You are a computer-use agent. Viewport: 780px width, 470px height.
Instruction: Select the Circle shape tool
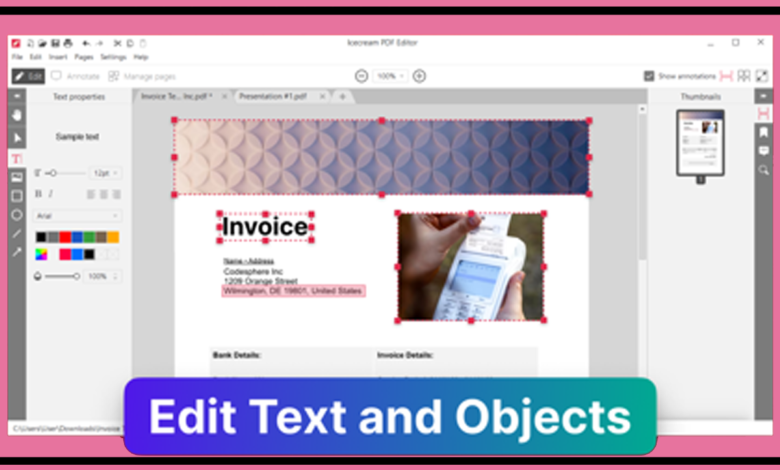(x=17, y=215)
